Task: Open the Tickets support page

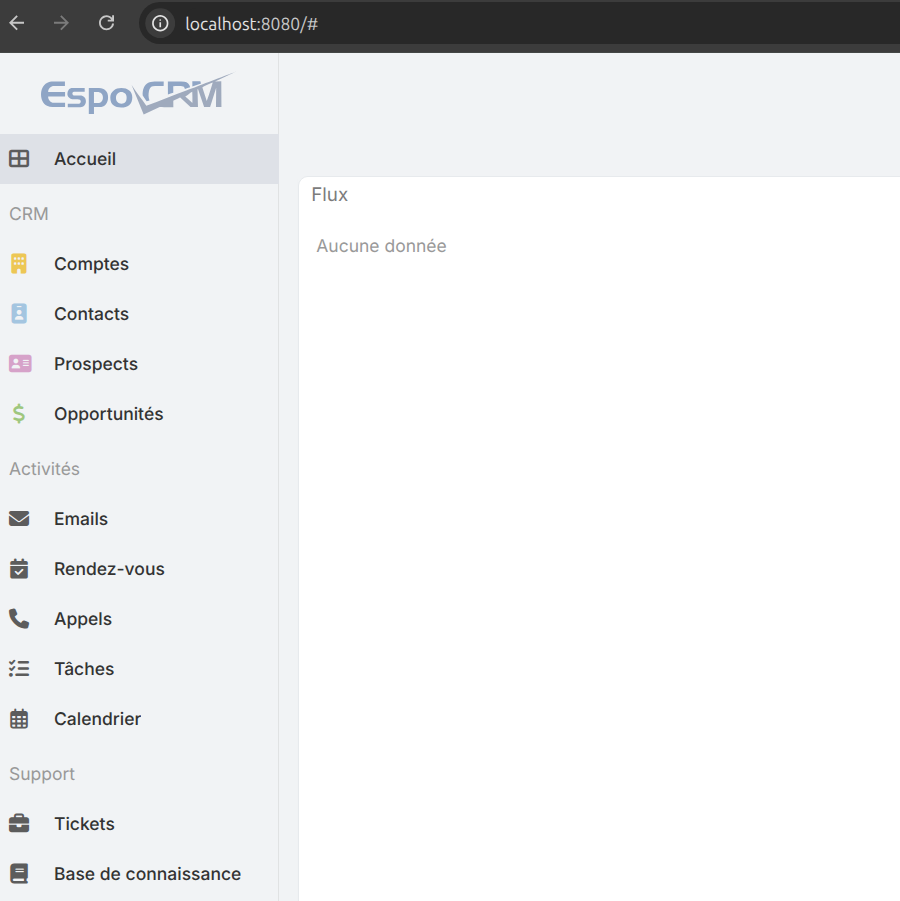Action: pos(84,824)
